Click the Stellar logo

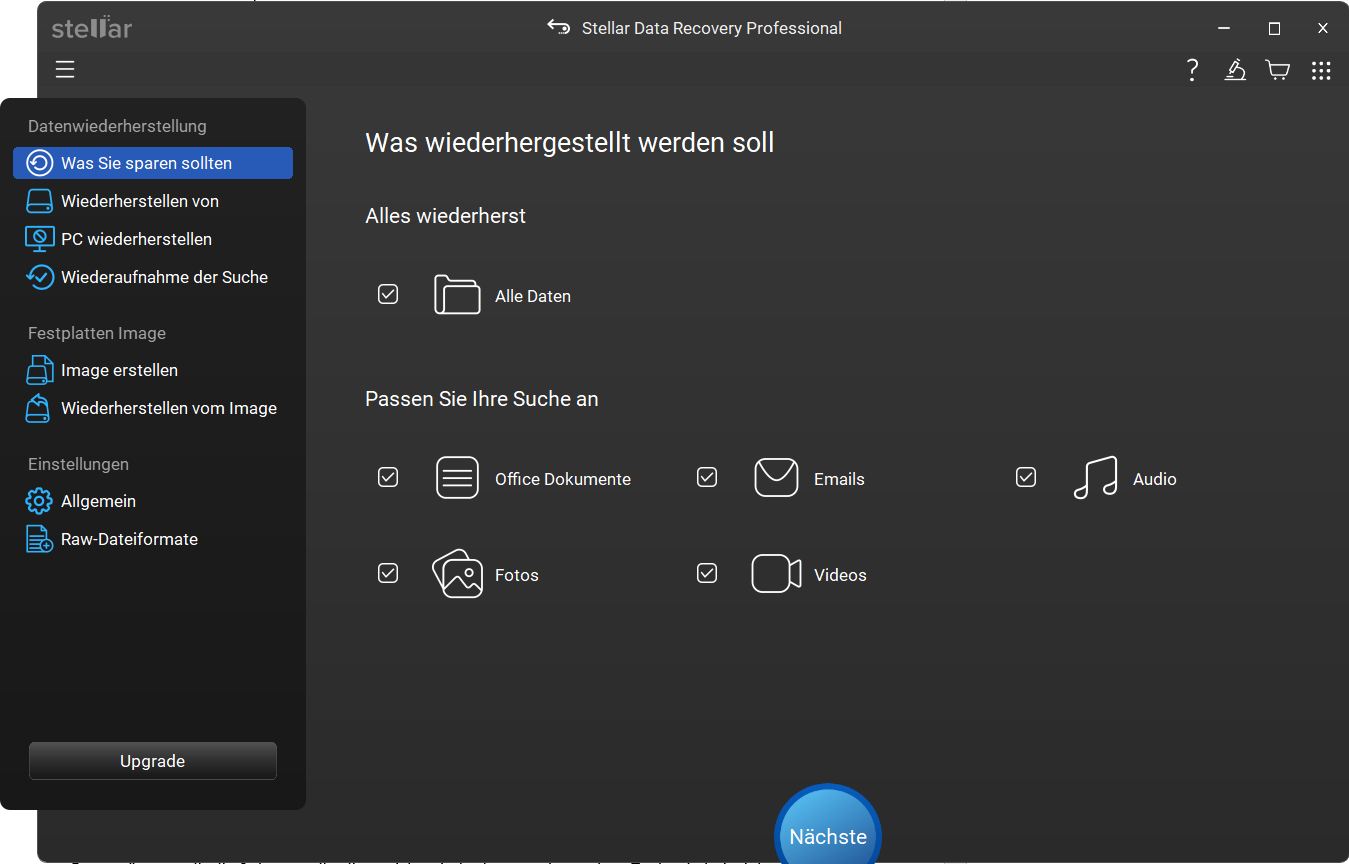92,28
